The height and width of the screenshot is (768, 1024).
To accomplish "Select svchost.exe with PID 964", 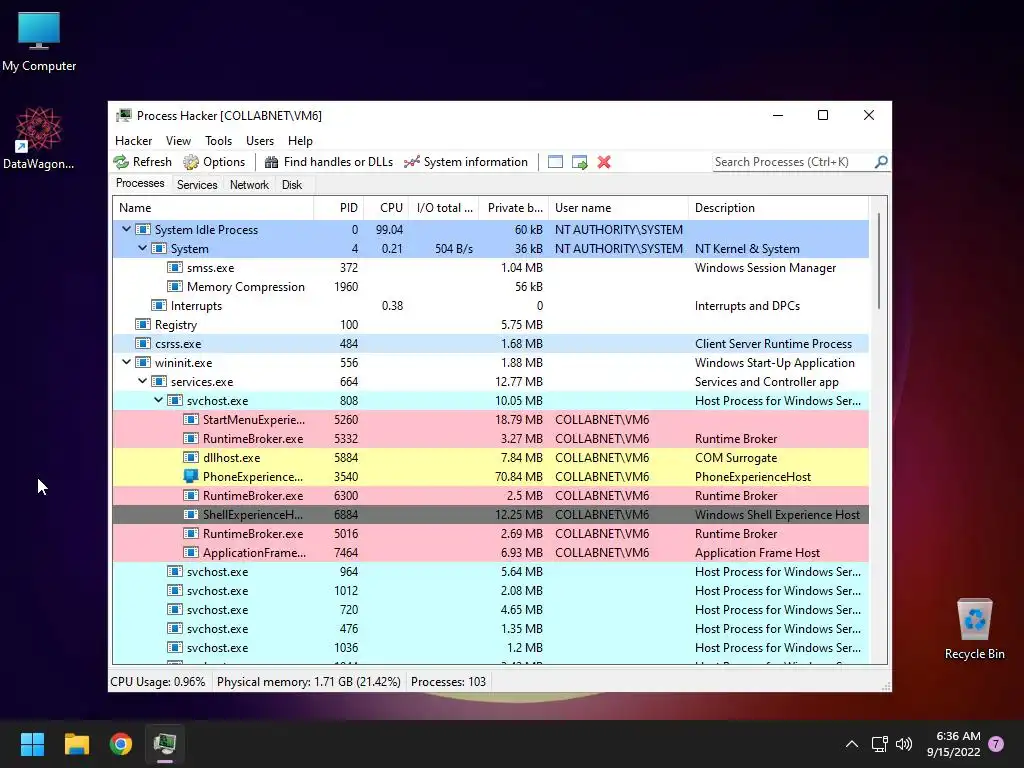I will click(x=490, y=571).
